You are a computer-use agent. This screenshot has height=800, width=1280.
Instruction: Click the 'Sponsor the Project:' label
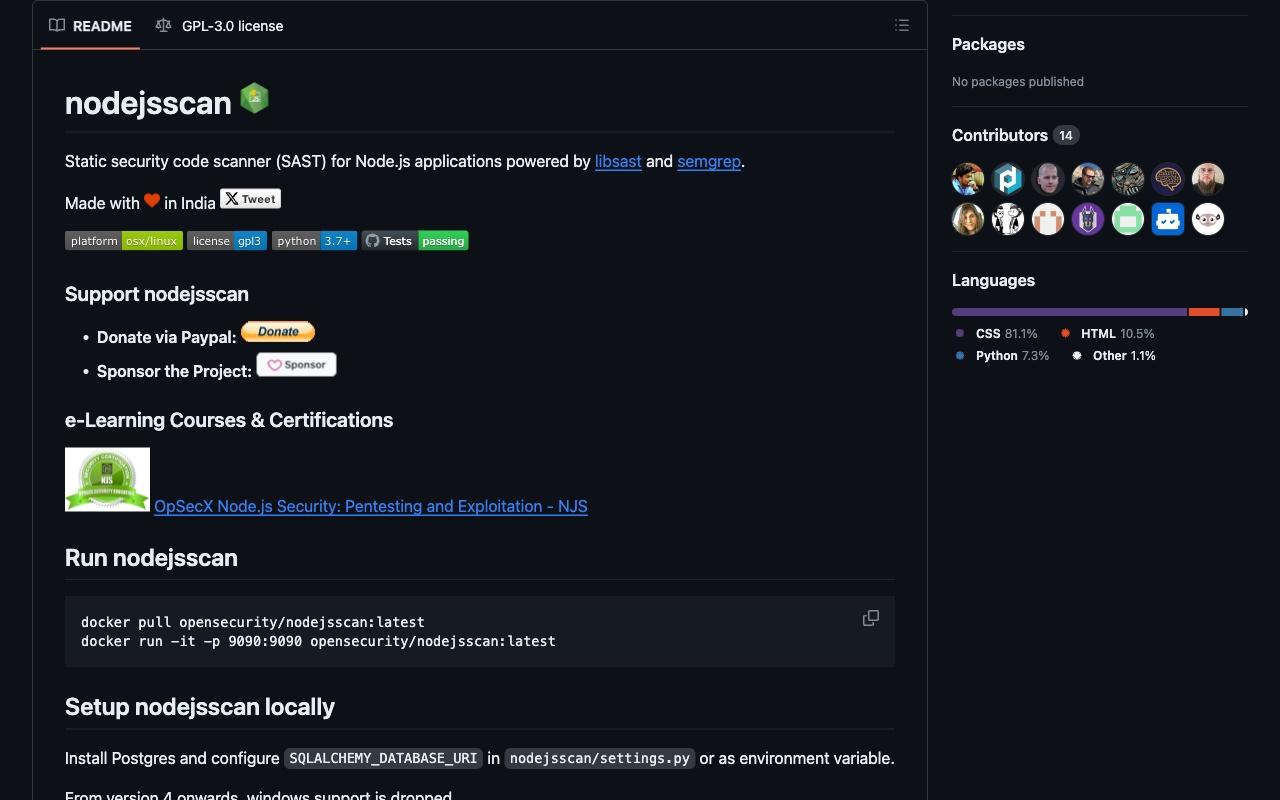tap(174, 371)
